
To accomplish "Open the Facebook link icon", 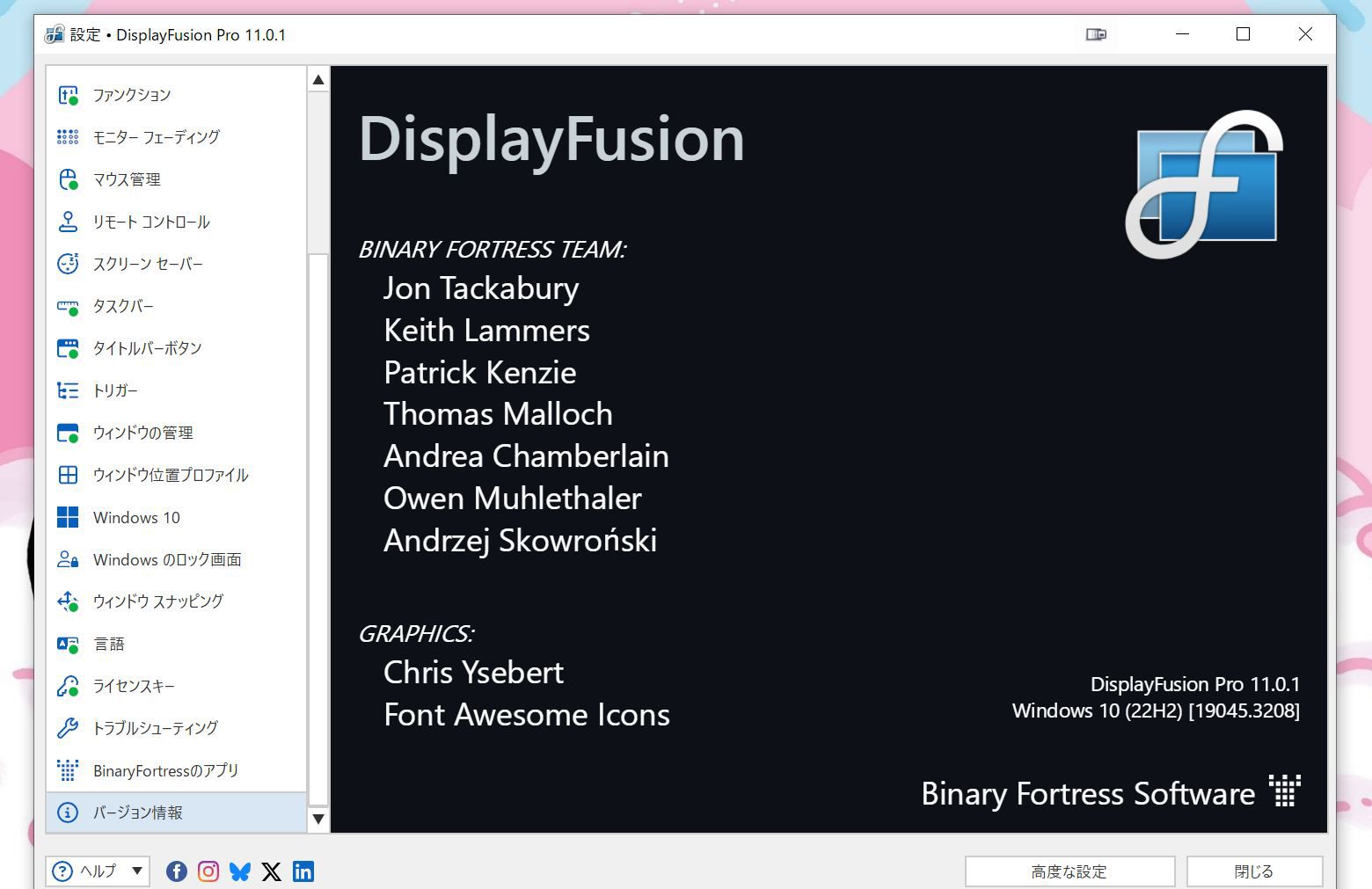I will (177, 871).
